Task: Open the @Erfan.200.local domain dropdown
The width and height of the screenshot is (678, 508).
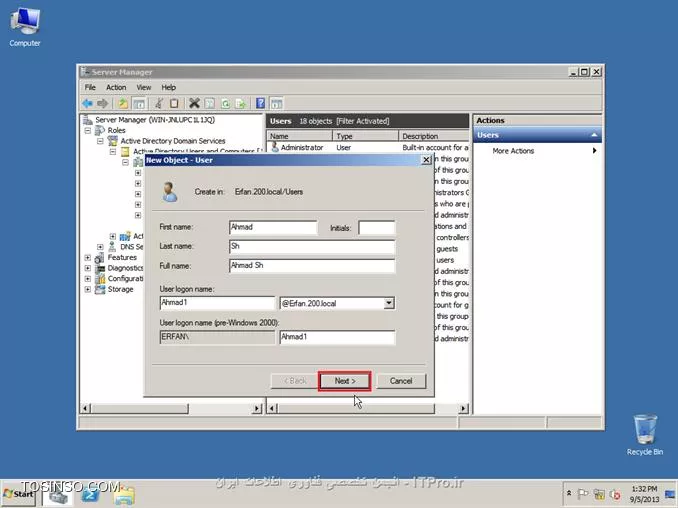Action: coord(389,303)
